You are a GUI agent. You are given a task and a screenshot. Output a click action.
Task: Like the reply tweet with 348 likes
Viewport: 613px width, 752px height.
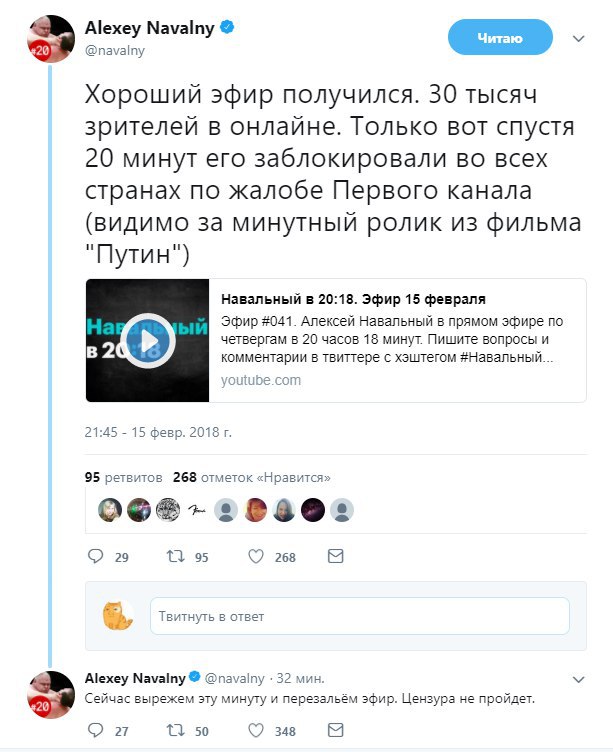pyautogui.click(x=256, y=730)
